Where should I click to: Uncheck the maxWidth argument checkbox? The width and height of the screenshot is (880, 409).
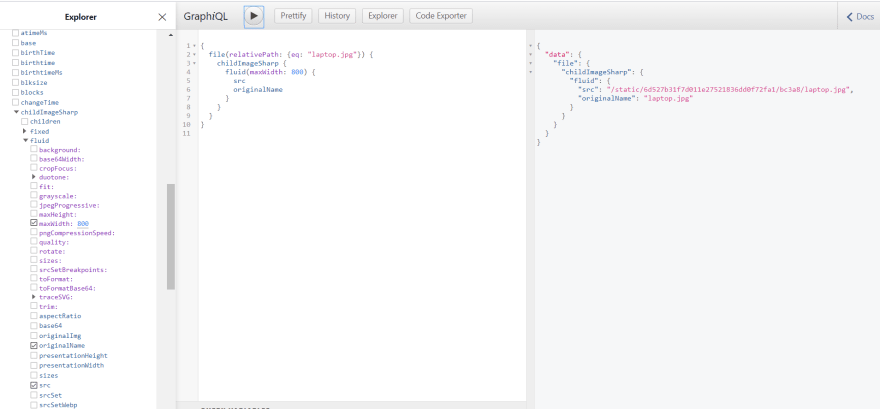click(34, 223)
